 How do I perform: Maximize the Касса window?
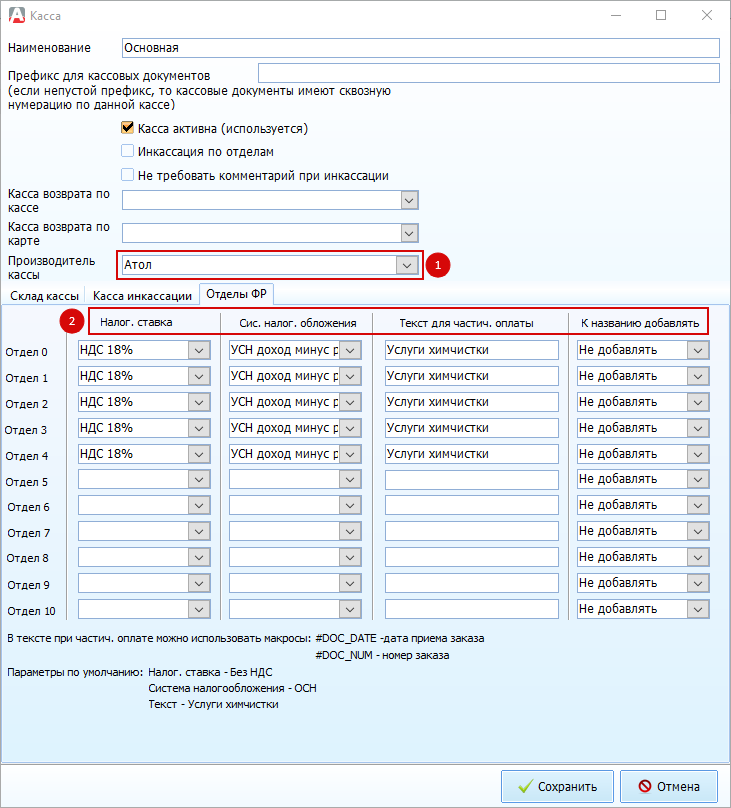tap(661, 15)
